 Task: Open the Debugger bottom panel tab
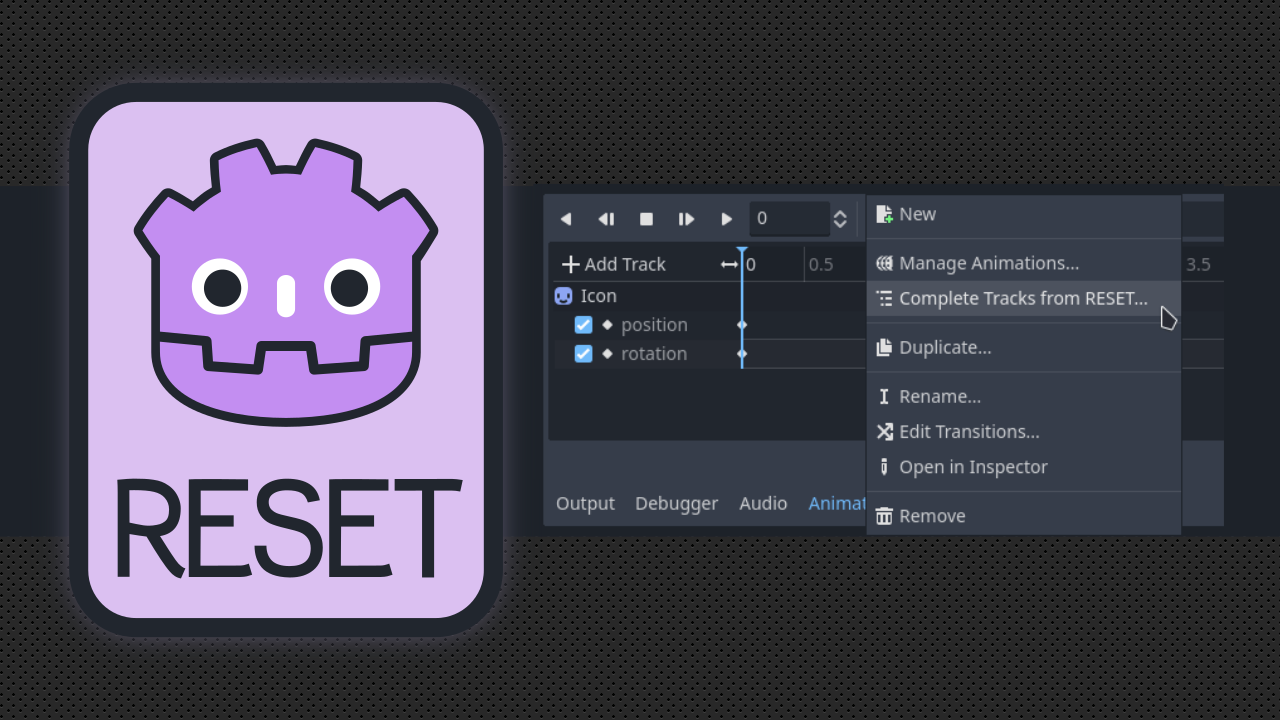pos(676,503)
